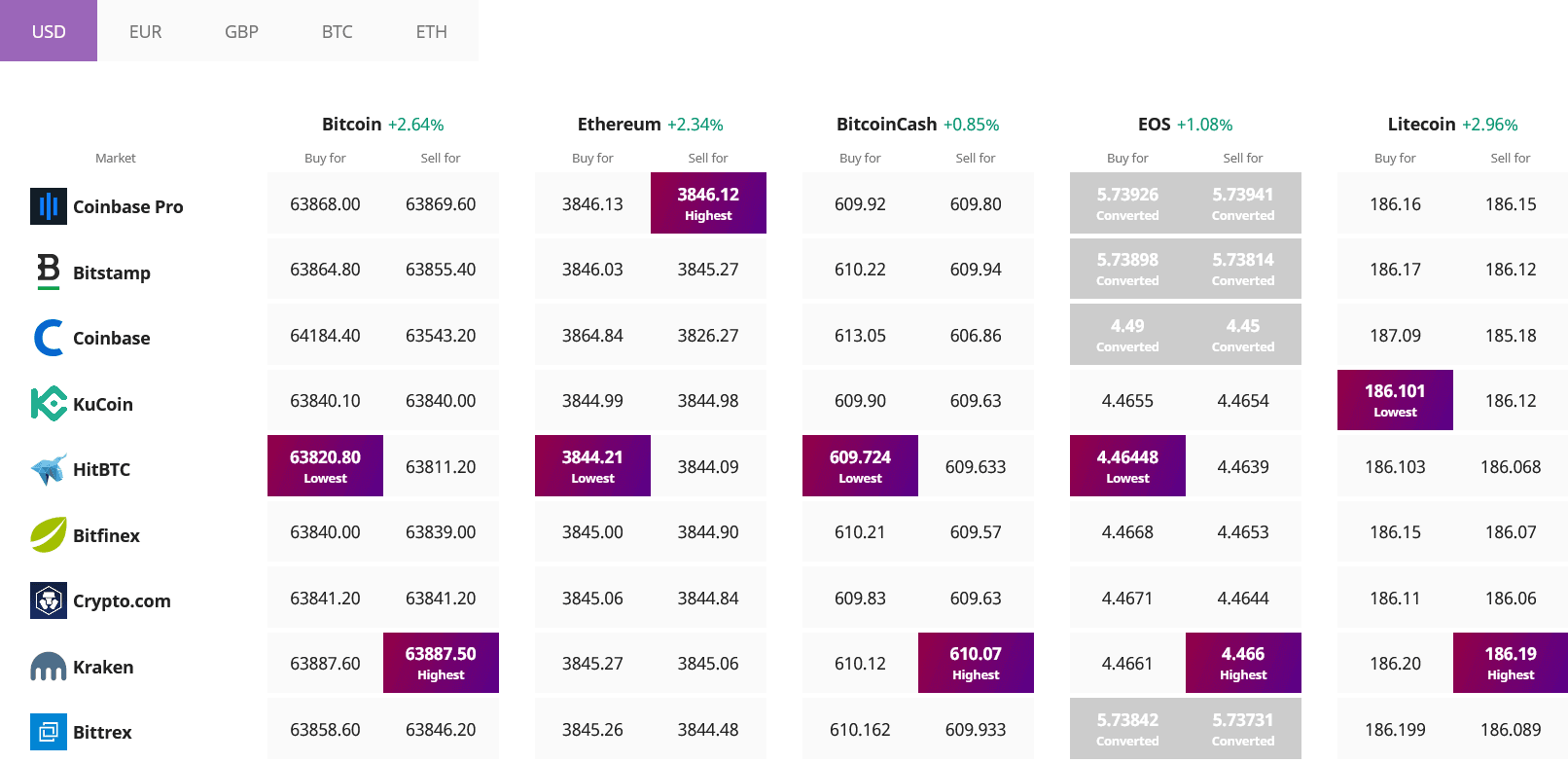This screenshot has width=1568, height=763.
Task: Open the Crypto.com market link
Action: [122, 600]
